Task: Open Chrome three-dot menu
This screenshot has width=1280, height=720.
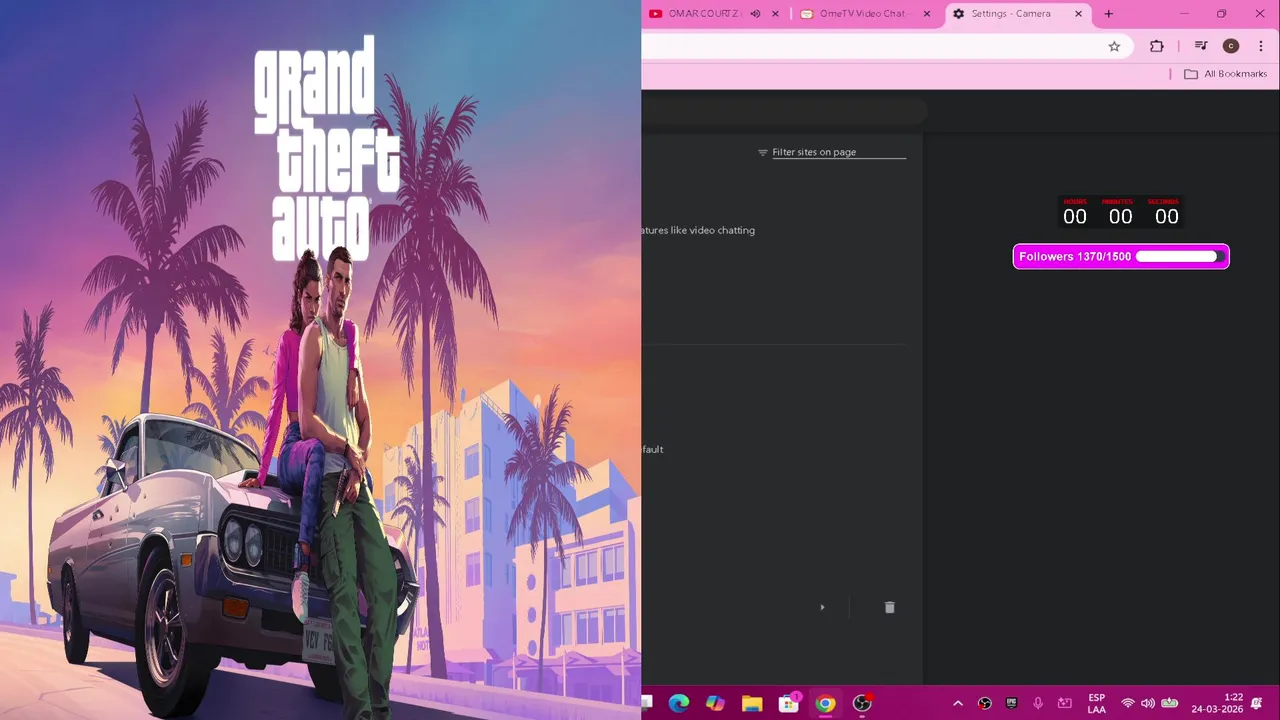Action: click(x=1261, y=46)
